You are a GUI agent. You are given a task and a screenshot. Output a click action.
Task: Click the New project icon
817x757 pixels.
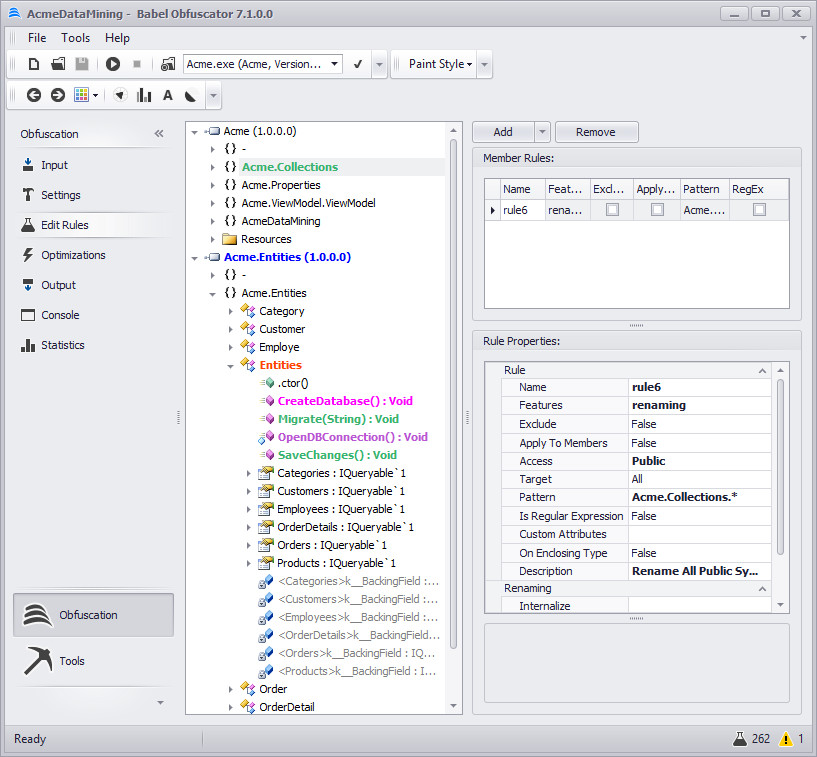point(34,64)
